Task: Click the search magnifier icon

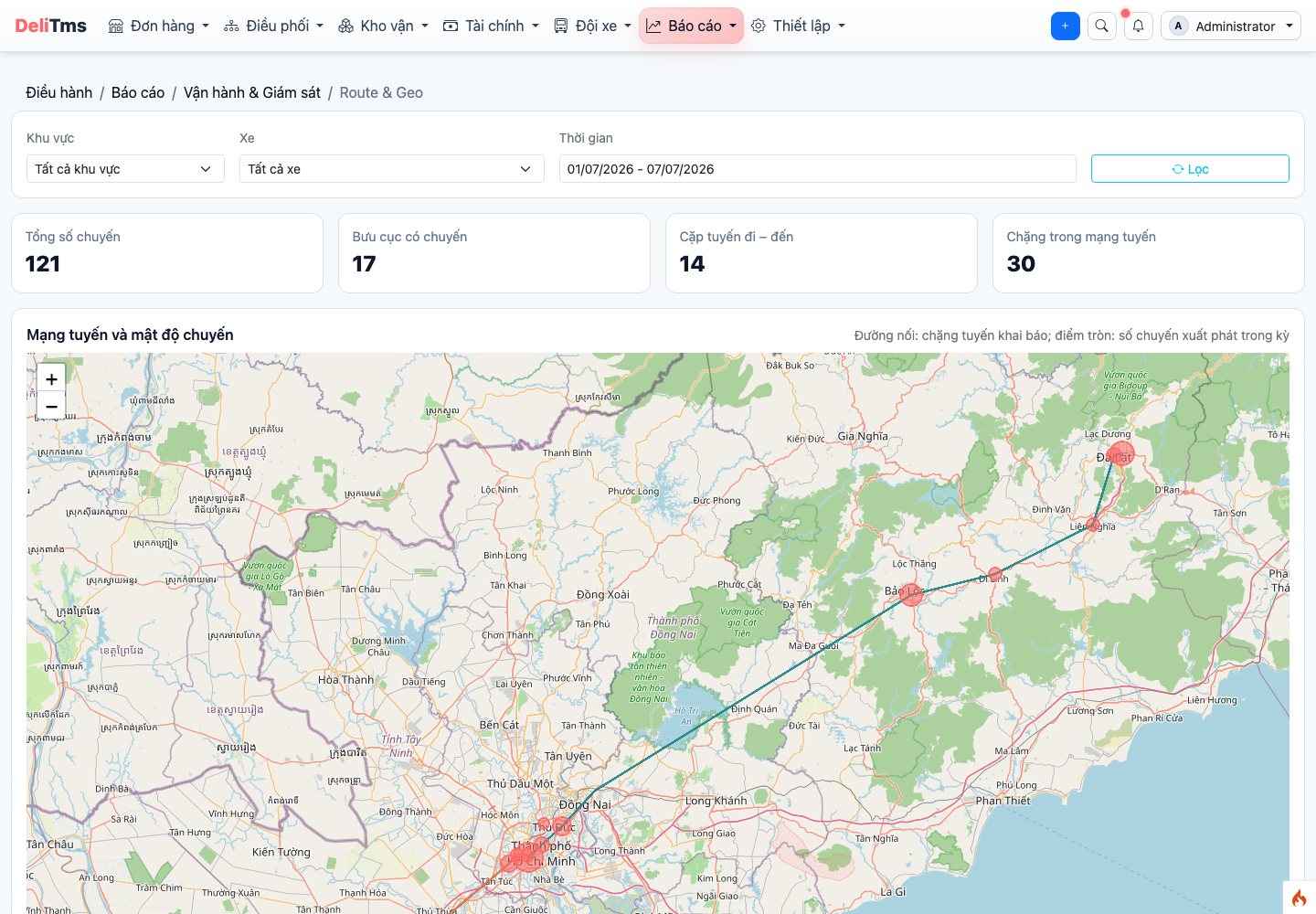Action: pos(1102,26)
